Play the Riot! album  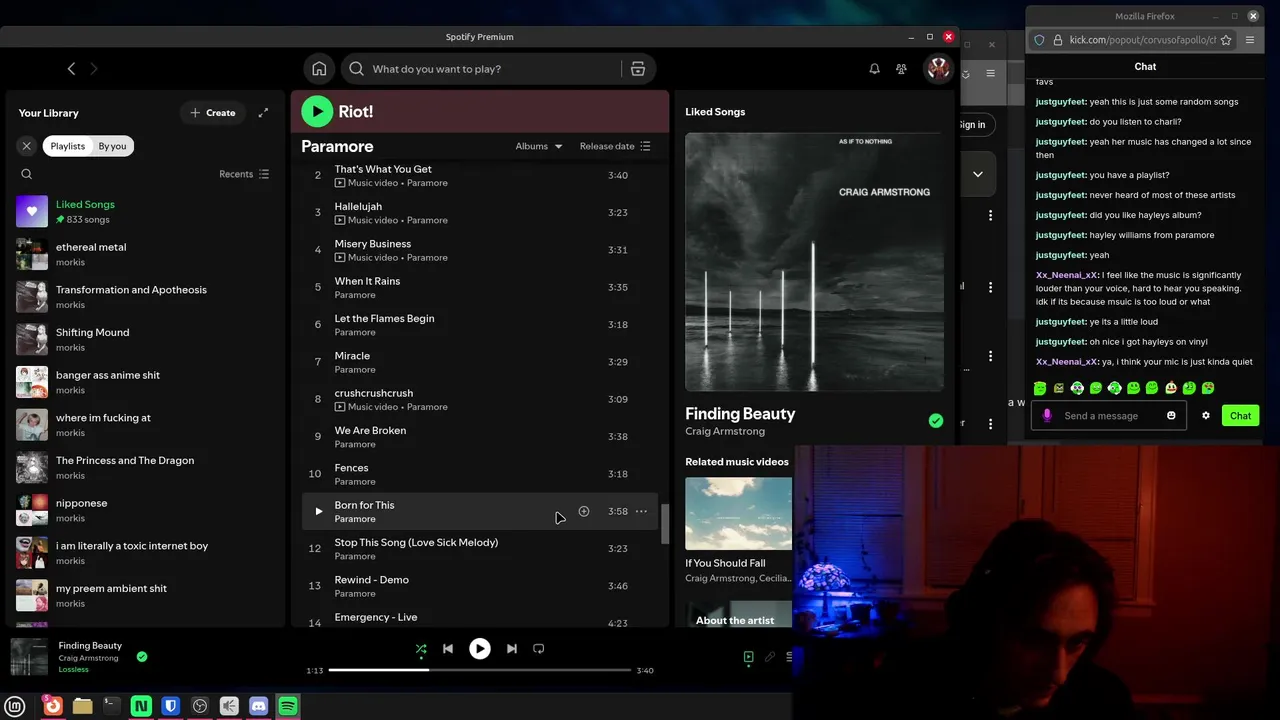[x=317, y=111]
